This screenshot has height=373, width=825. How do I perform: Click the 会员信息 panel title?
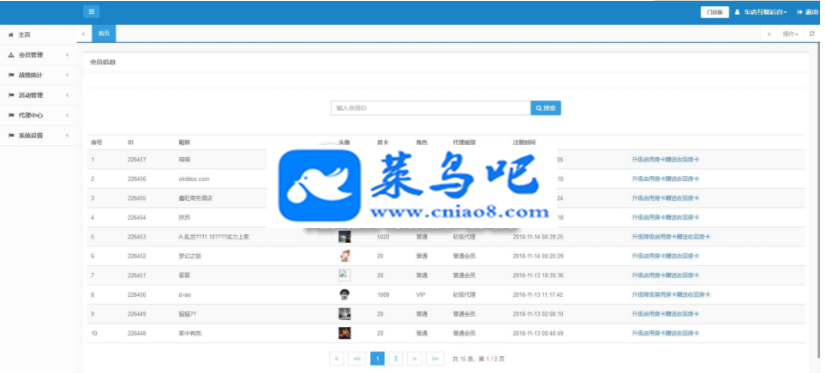point(103,62)
